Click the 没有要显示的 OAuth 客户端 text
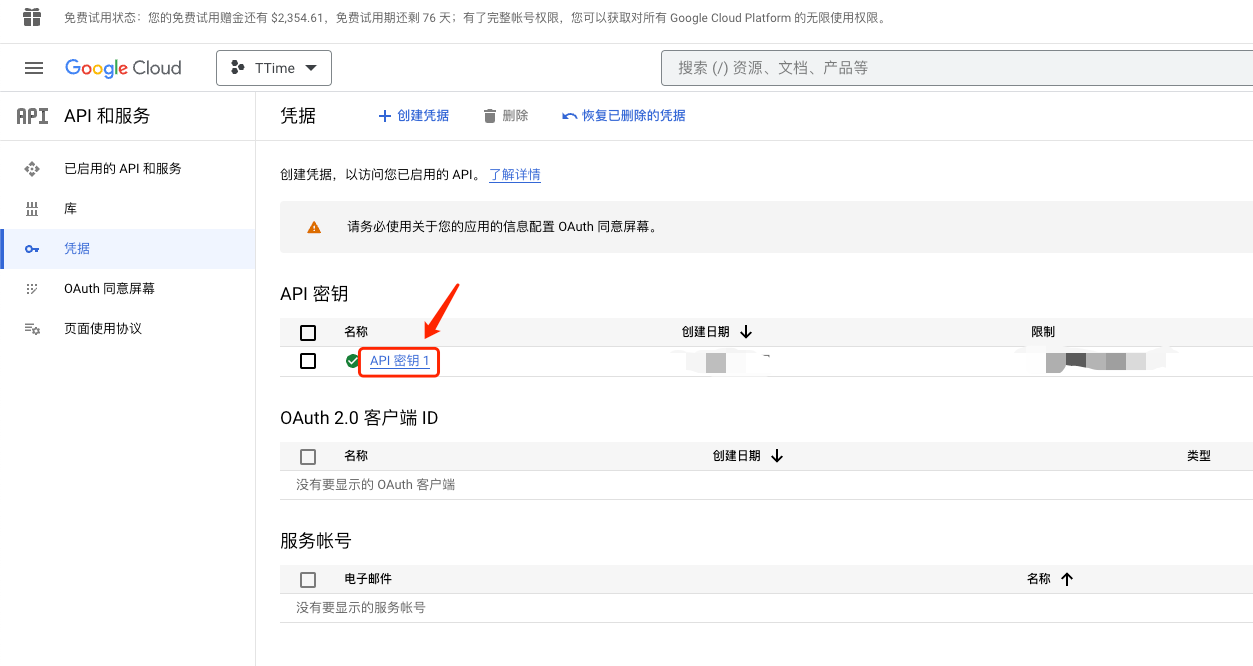The width and height of the screenshot is (1253, 666). click(376, 485)
